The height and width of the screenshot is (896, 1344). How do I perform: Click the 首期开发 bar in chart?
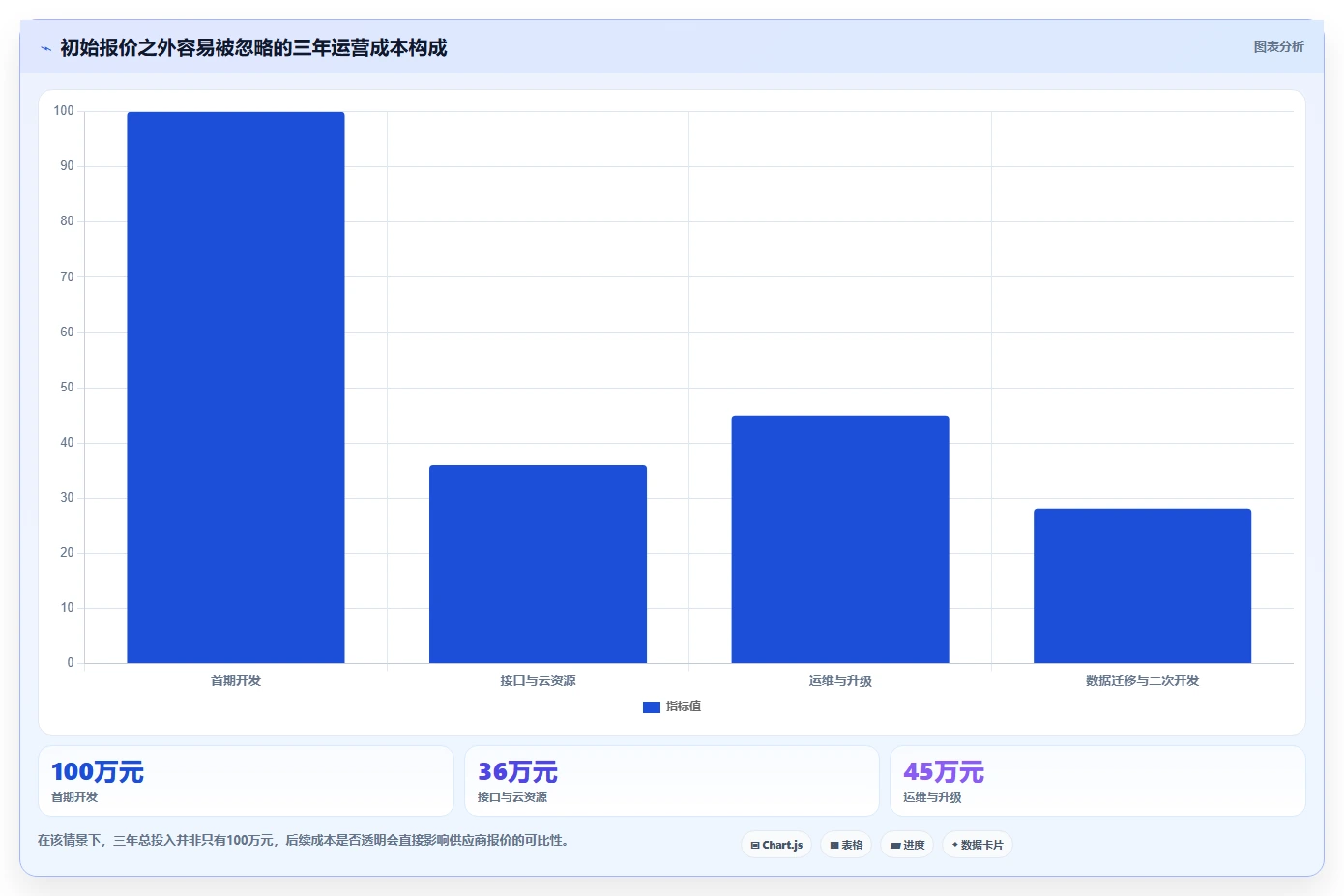[x=236, y=388]
